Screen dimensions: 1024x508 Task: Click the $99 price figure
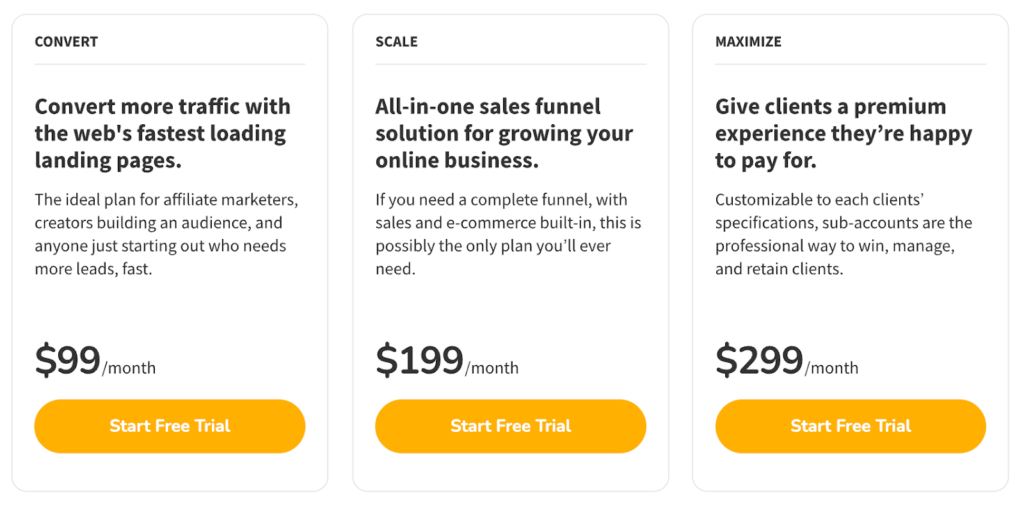tap(67, 361)
